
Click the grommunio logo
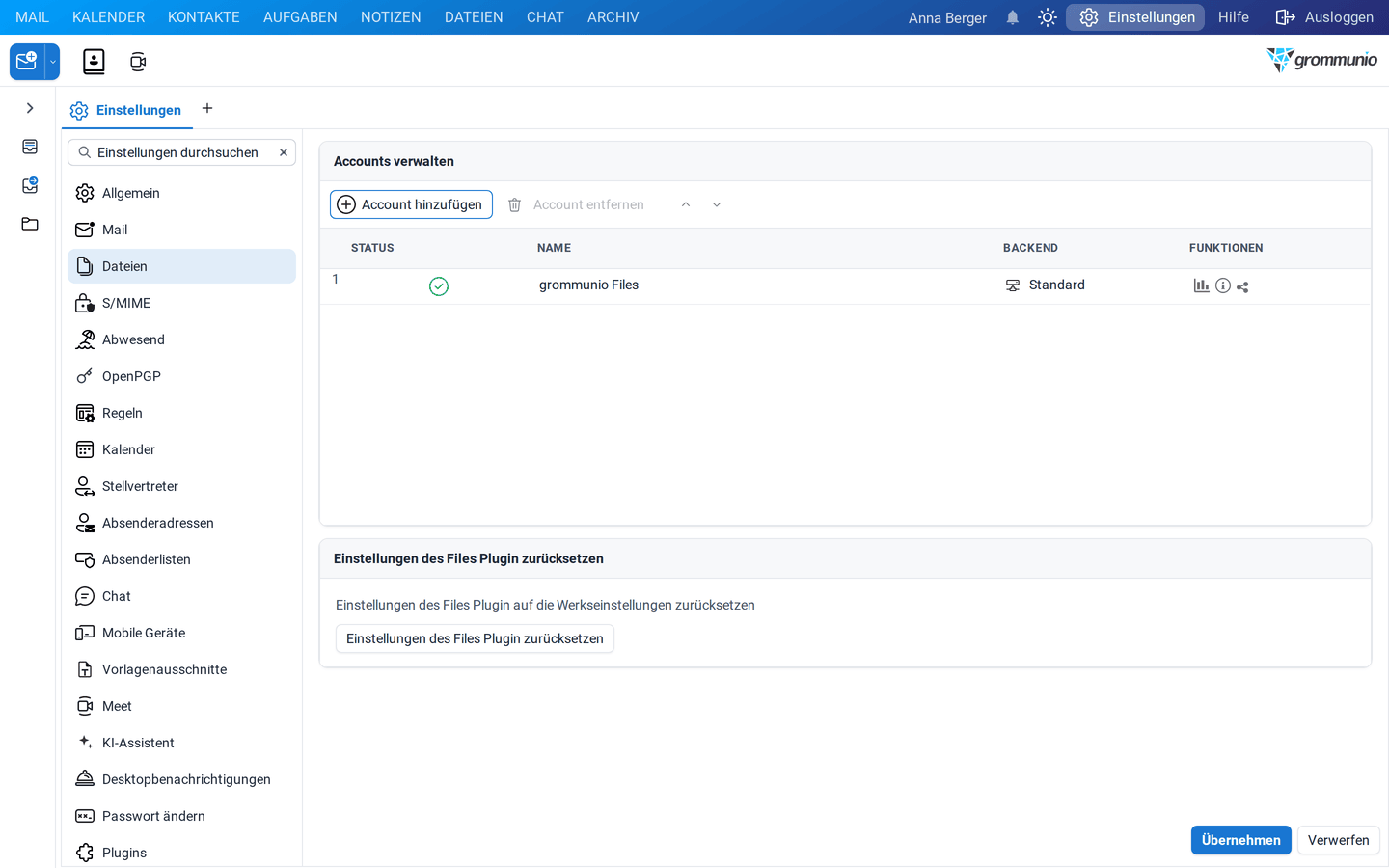(x=1321, y=60)
